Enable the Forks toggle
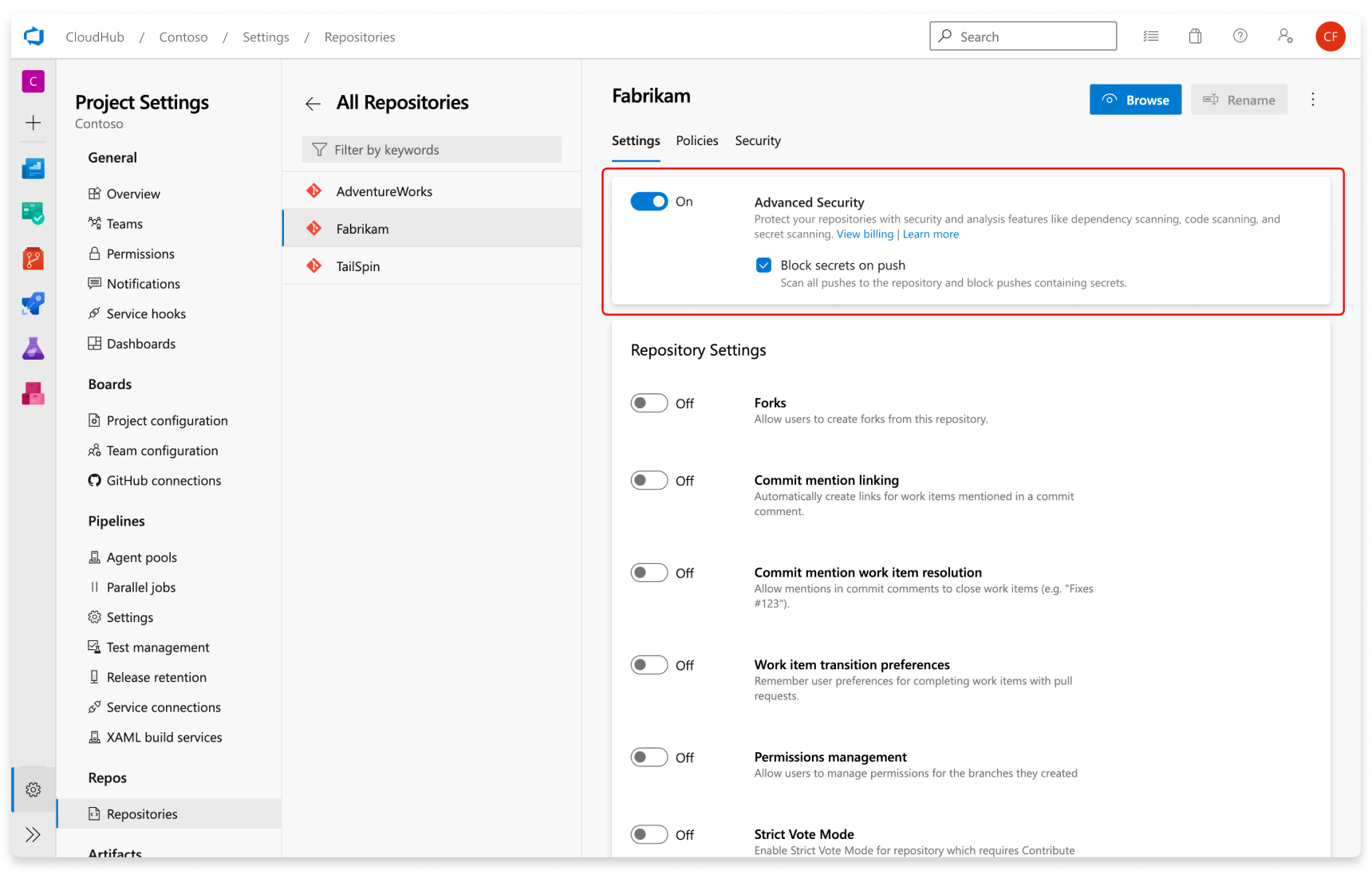1372x874 pixels. coord(649,403)
